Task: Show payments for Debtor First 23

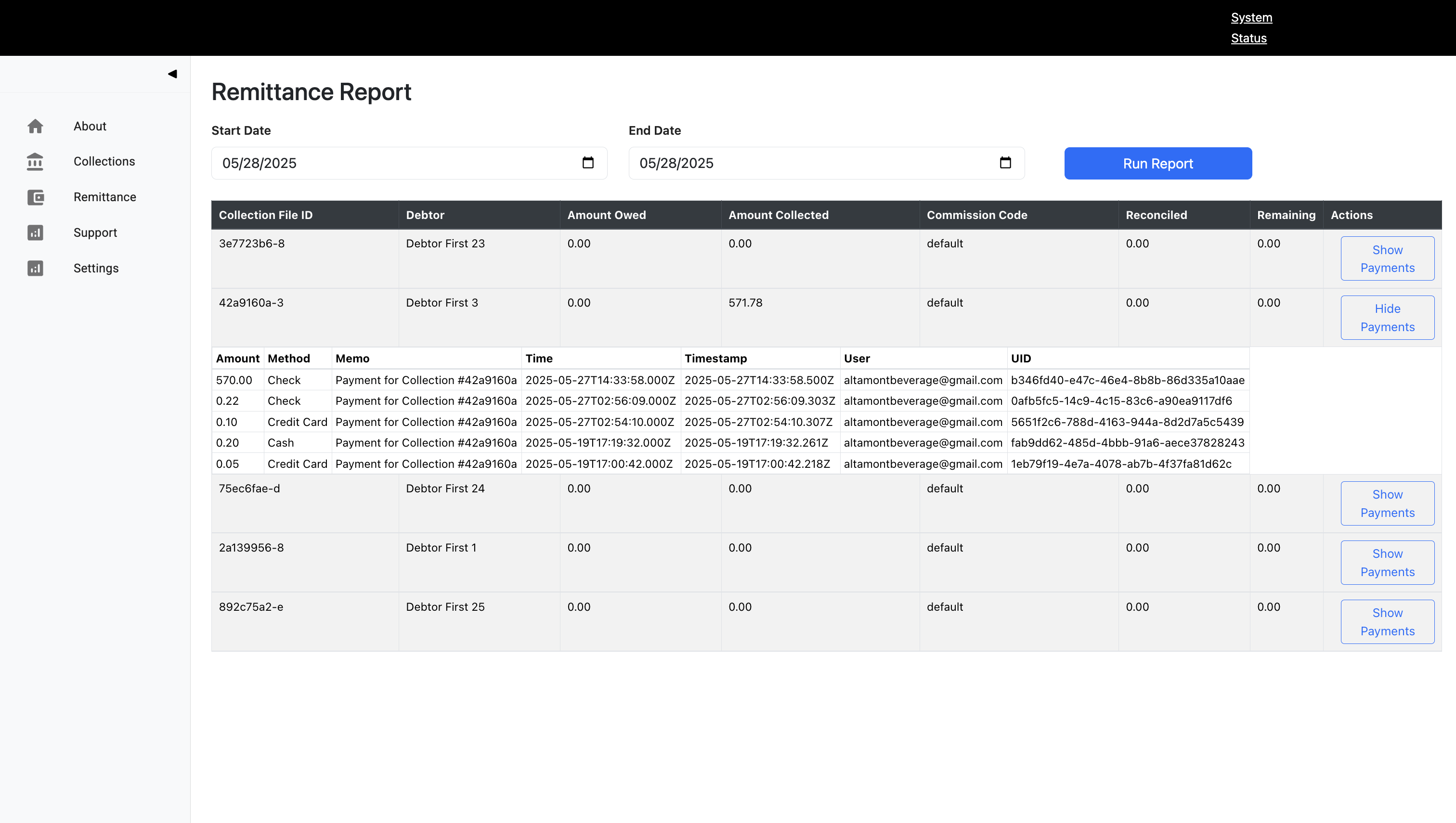Action: coord(1387,259)
